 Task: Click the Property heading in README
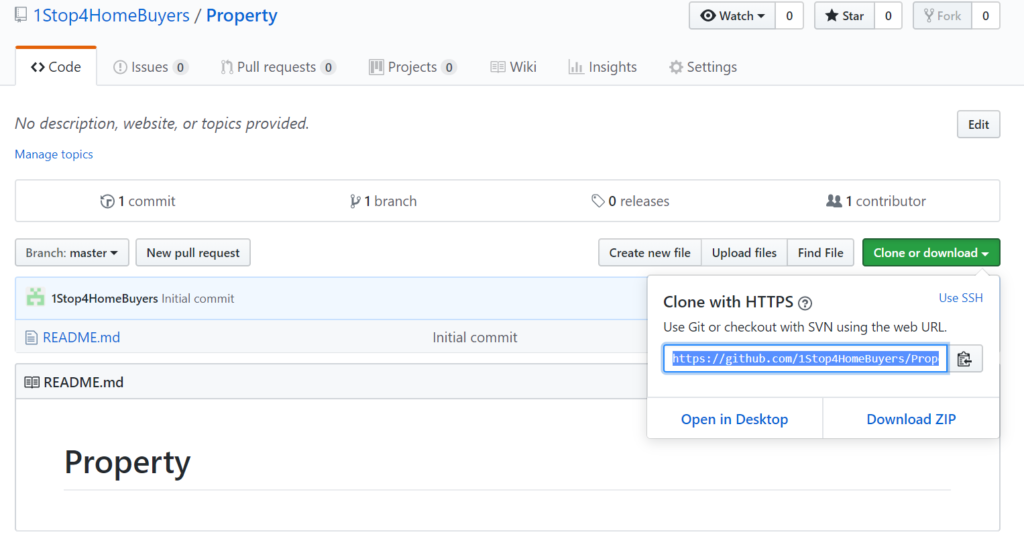pos(127,463)
